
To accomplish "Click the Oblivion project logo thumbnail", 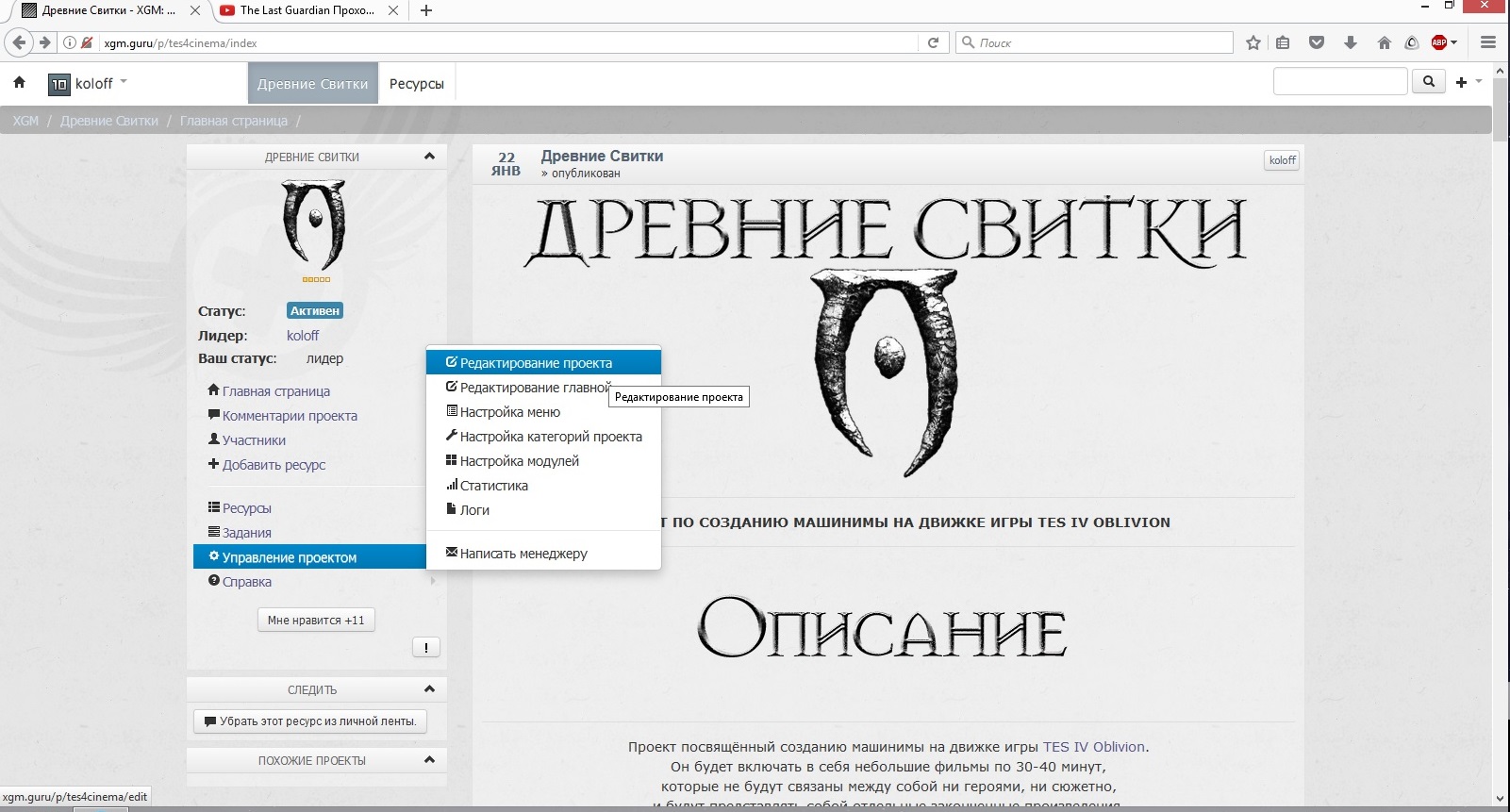I will (x=315, y=226).
